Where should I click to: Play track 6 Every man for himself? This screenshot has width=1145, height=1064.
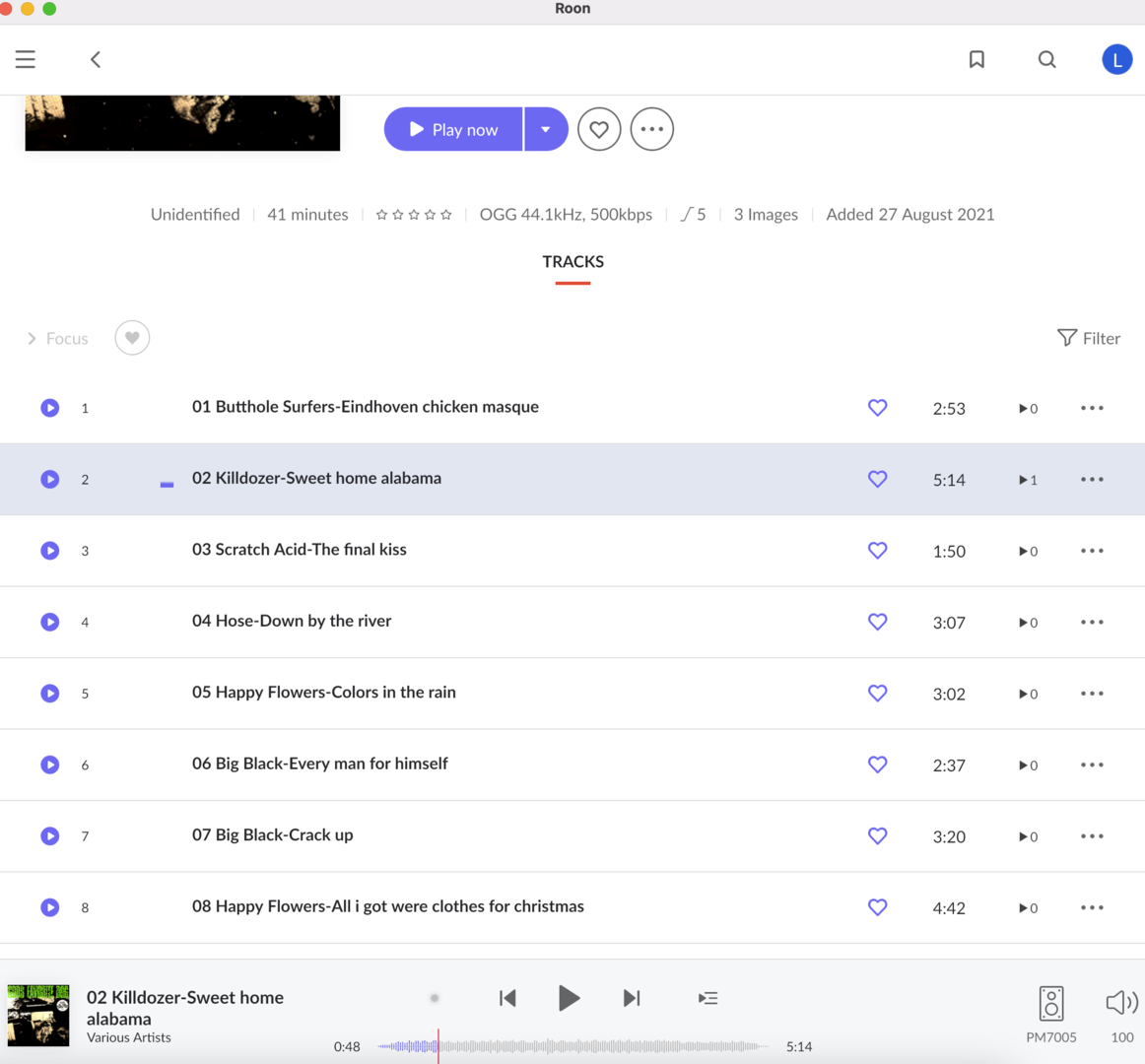pyautogui.click(x=49, y=765)
